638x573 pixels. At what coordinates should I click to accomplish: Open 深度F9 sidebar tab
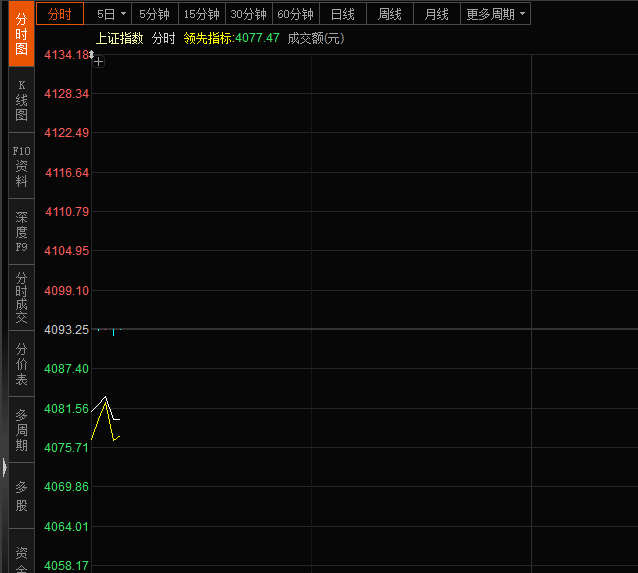22,231
